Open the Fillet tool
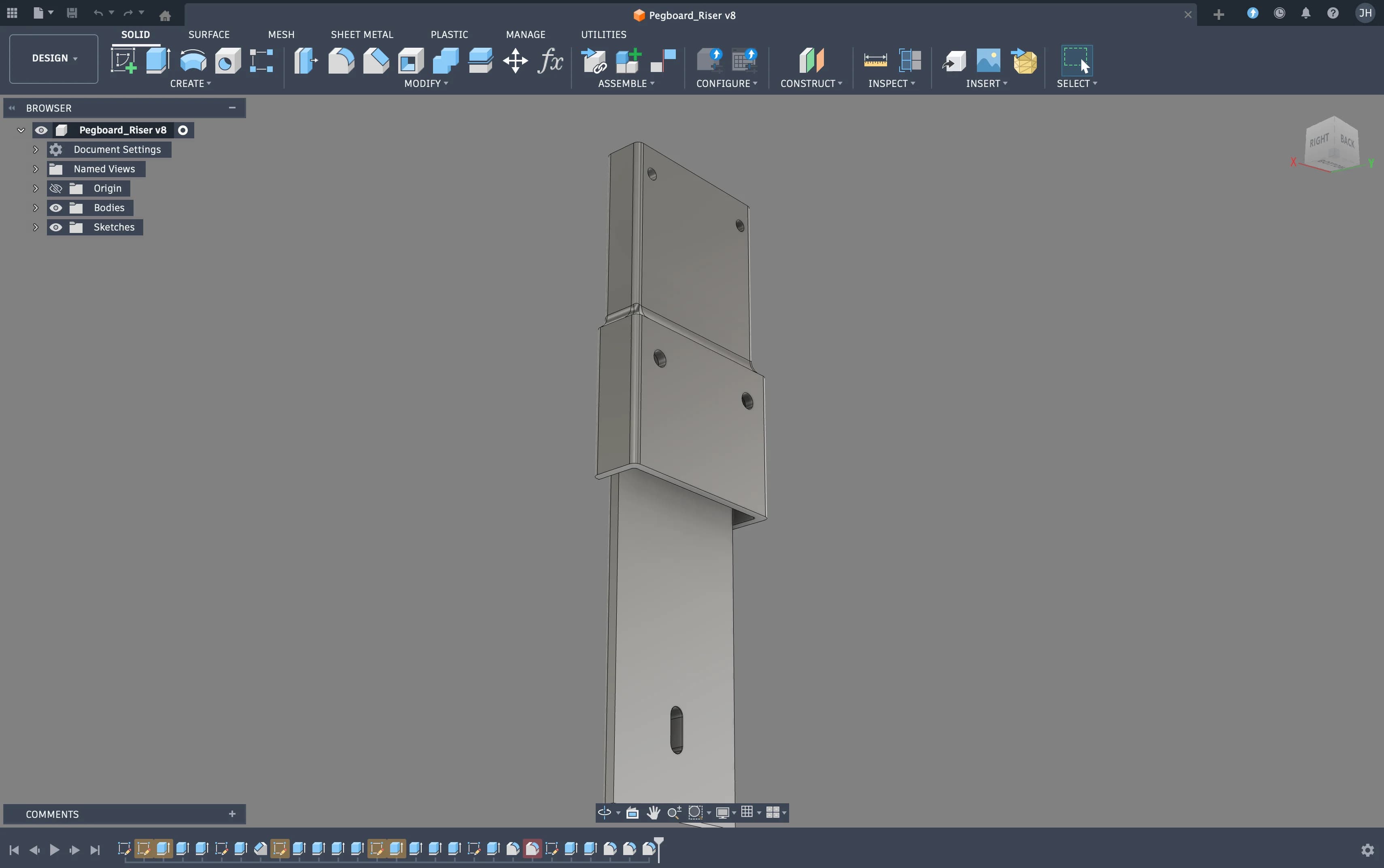Screen dimensions: 1384x868 (341, 60)
